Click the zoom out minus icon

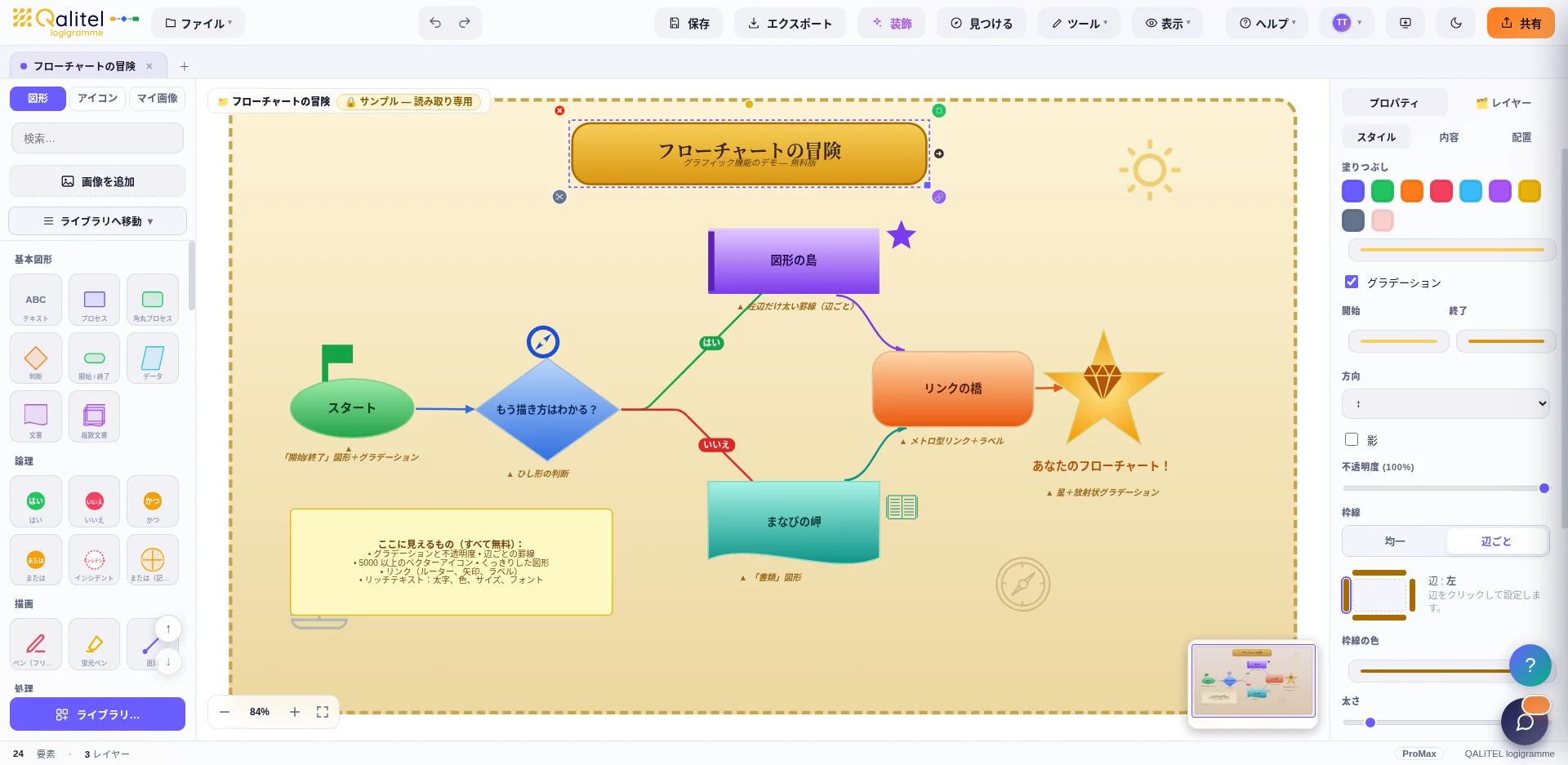coord(225,712)
